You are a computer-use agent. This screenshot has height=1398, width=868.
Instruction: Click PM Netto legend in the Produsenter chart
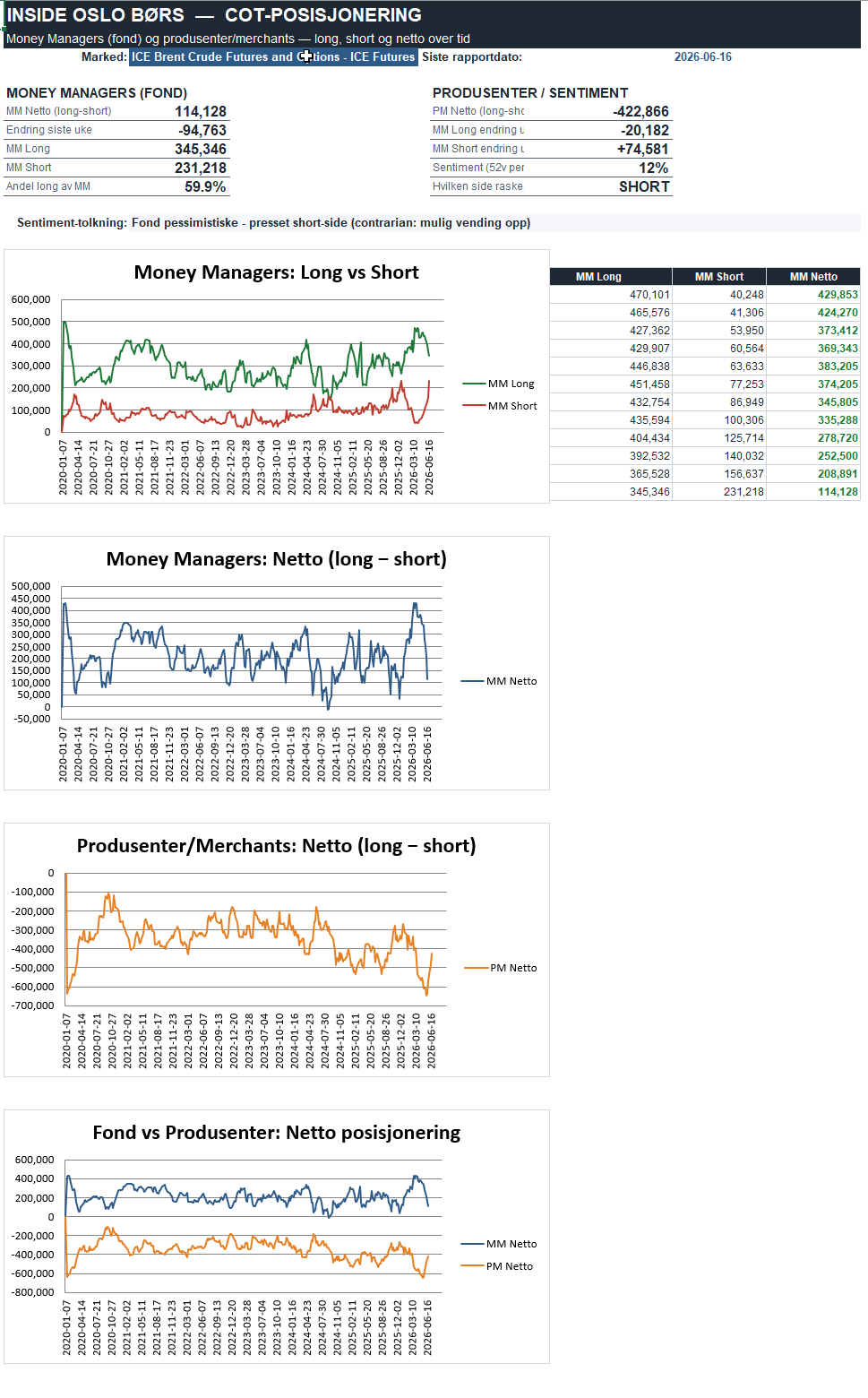click(501, 968)
